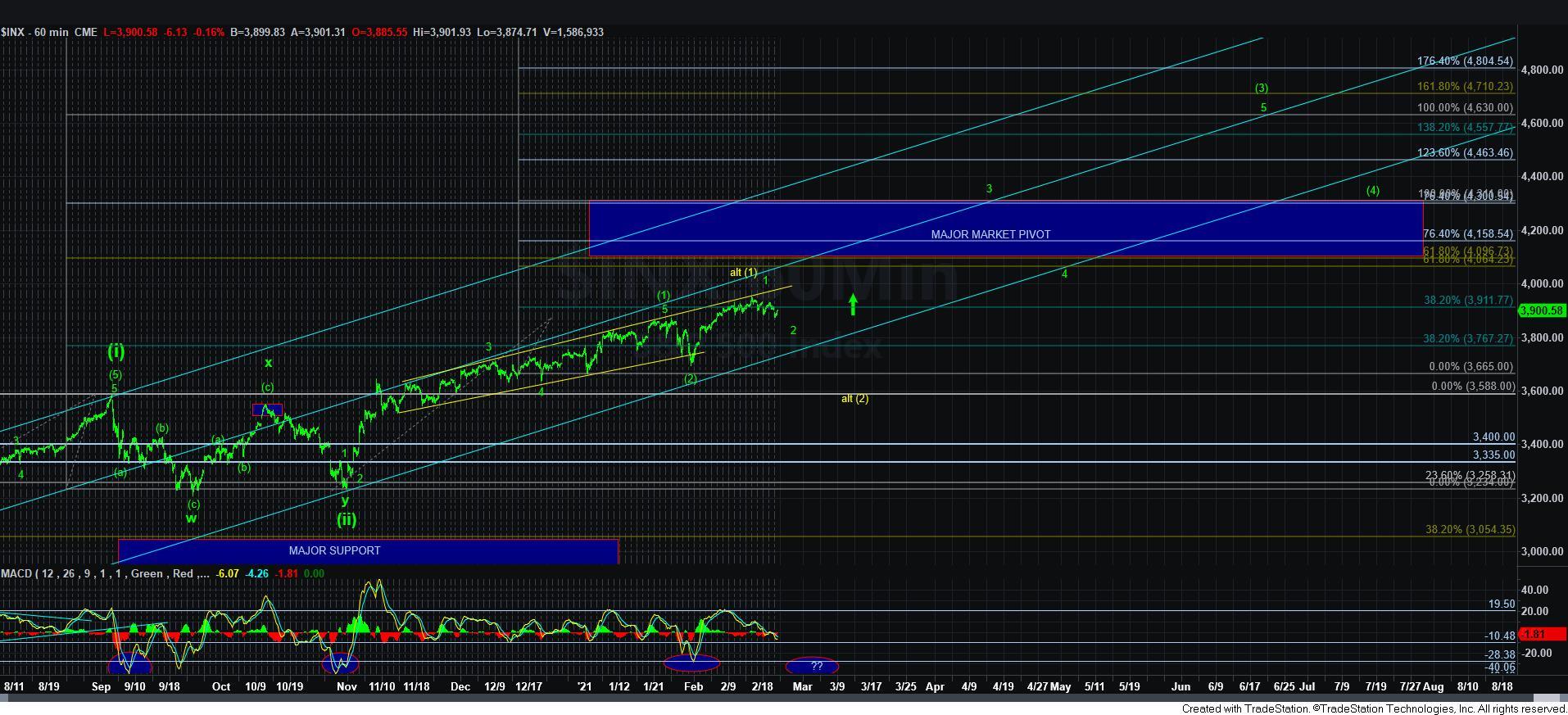Select the green 3,900.58 current price tag
1568x715 pixels.
click(1542, 310)
